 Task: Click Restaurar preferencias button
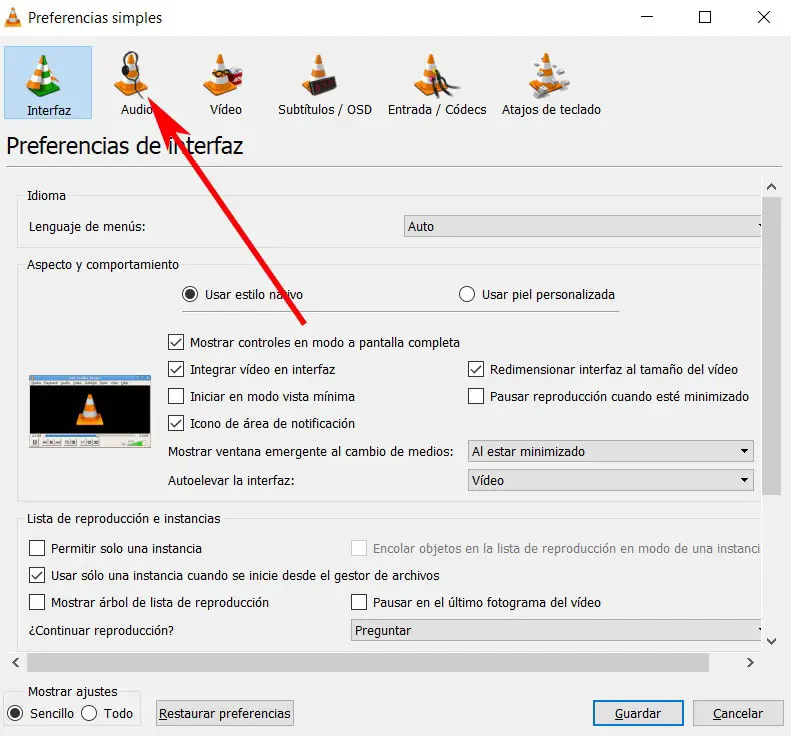(224, 713)
